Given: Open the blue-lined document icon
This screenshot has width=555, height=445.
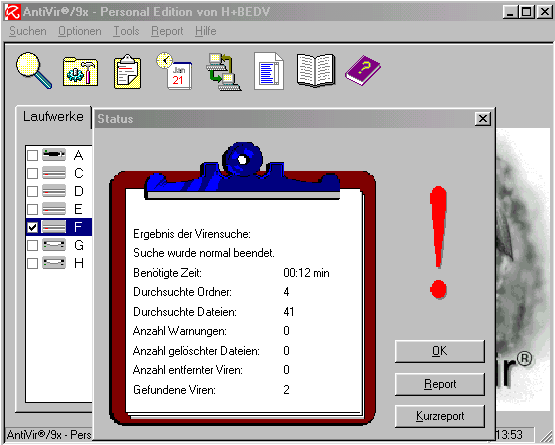Looking at the screenshot, I should [269, 71].
